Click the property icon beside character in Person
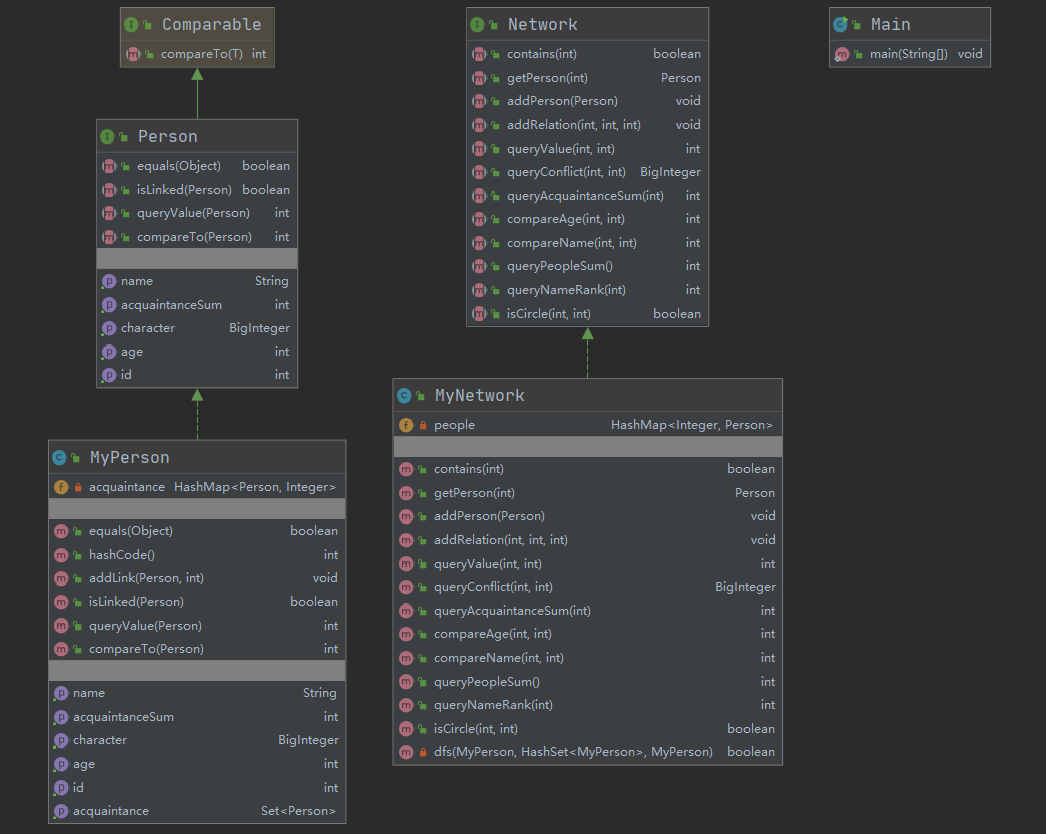 tap(109, 328)
